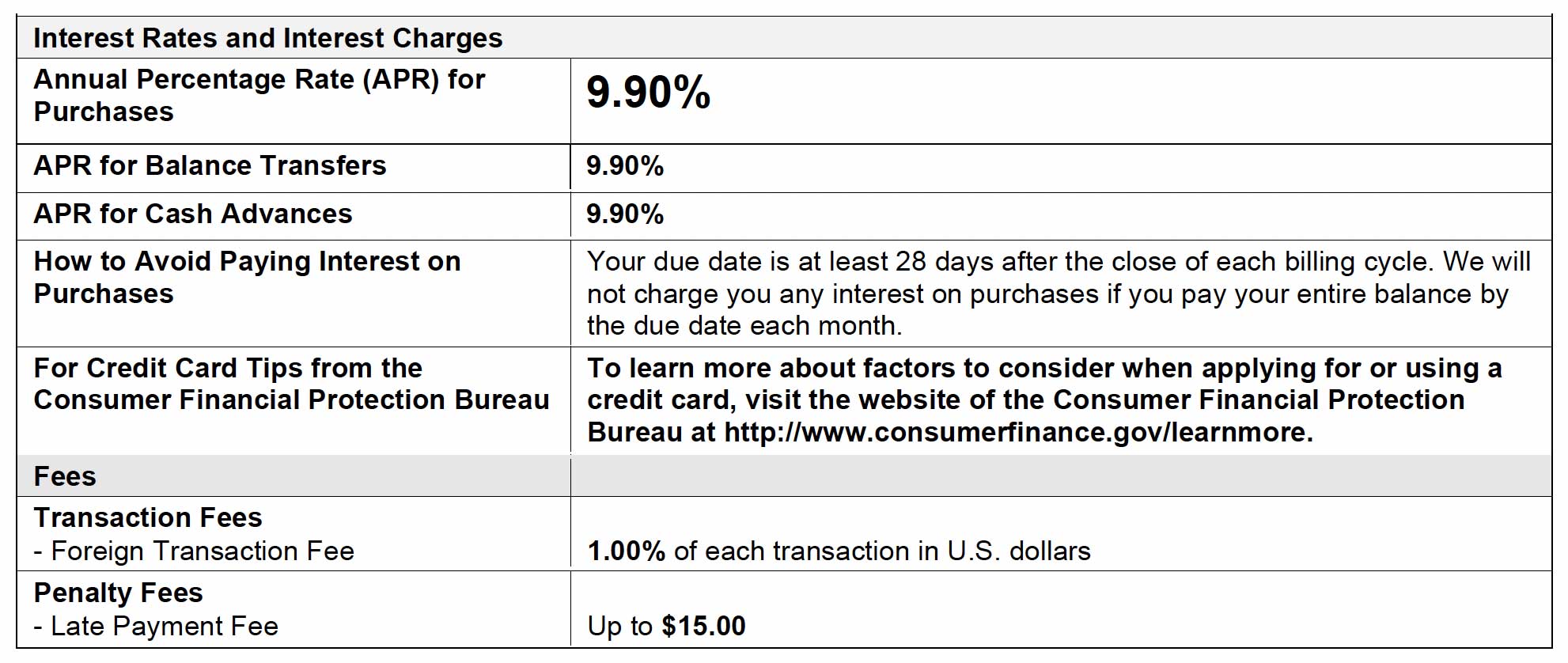Click the 1.00% foreign transaction value

626,551
